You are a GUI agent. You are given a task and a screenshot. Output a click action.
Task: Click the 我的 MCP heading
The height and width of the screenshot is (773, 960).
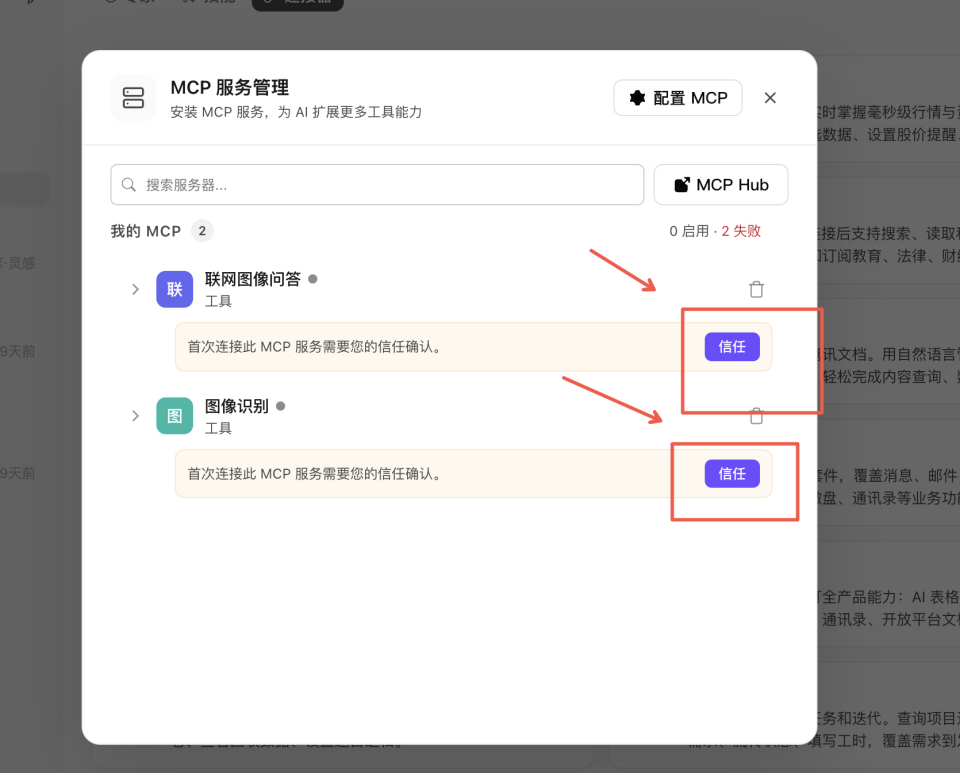click(146, 231)
